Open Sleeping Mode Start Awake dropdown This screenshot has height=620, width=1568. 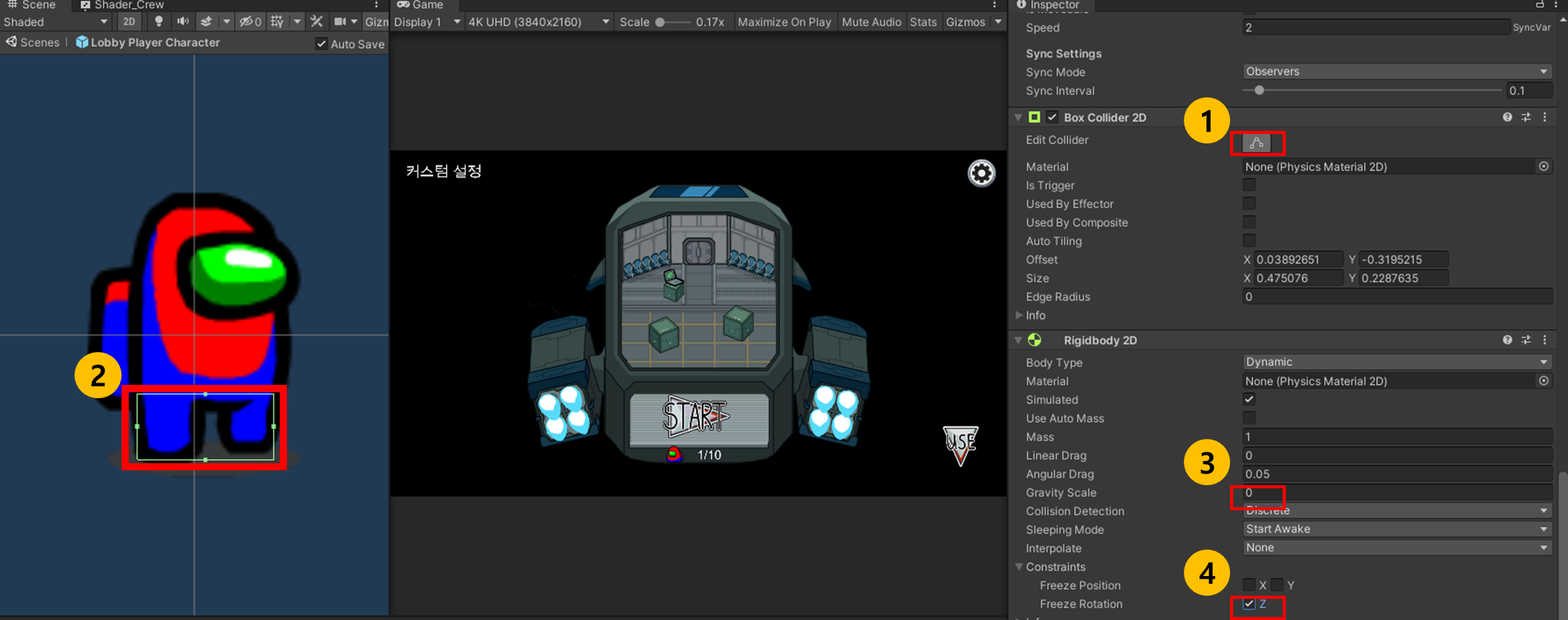[1397, 529]
